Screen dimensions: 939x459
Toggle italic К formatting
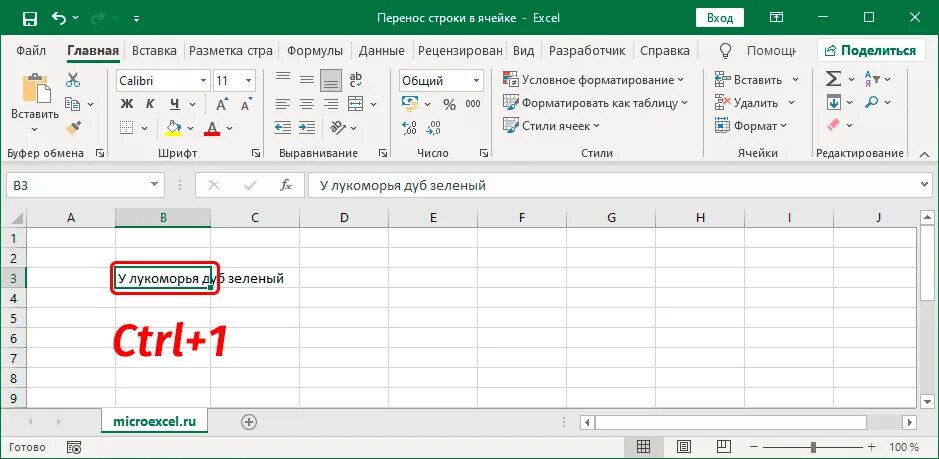click(x=150, y=104)
